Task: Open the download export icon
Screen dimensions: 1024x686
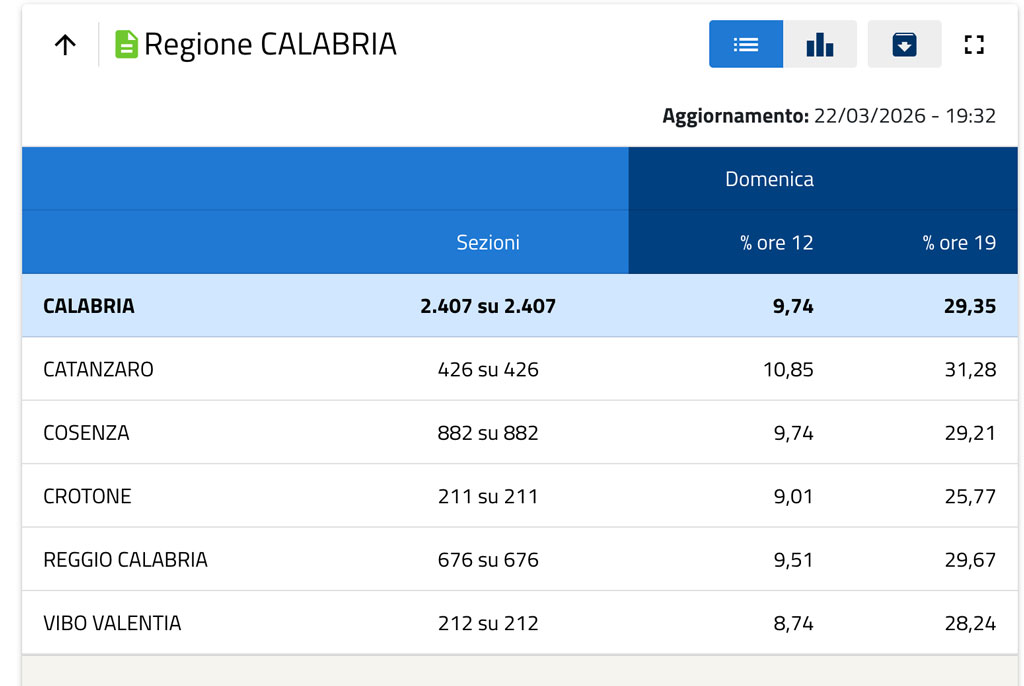Action: point(904,44)
